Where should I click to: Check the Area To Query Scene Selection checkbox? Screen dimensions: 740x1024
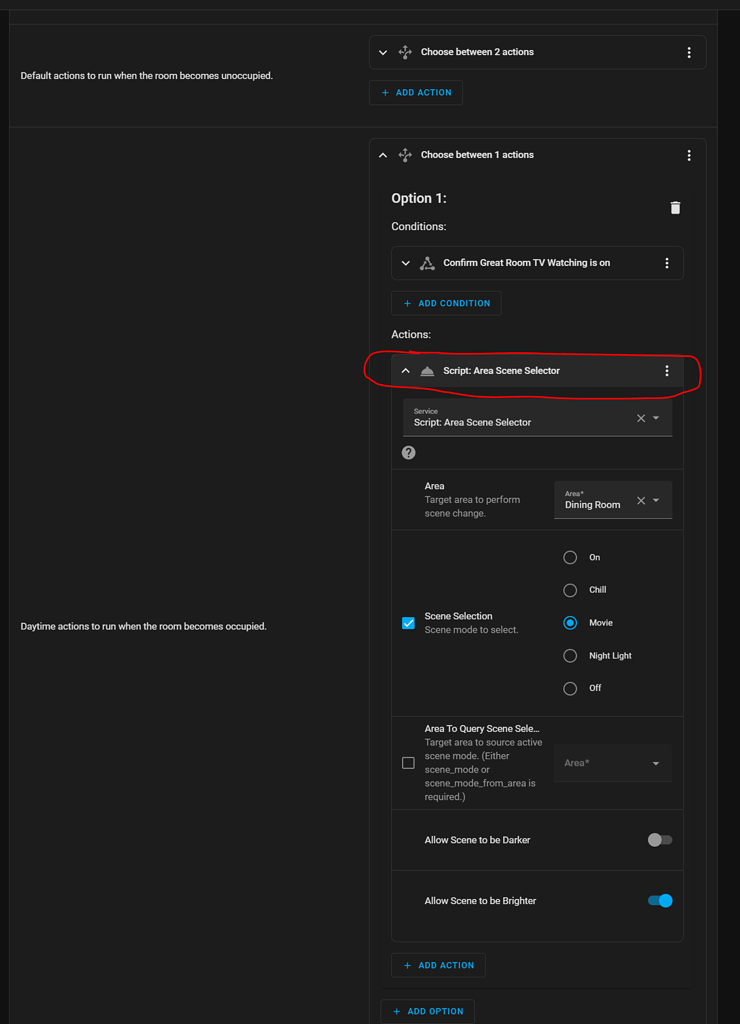408,762
